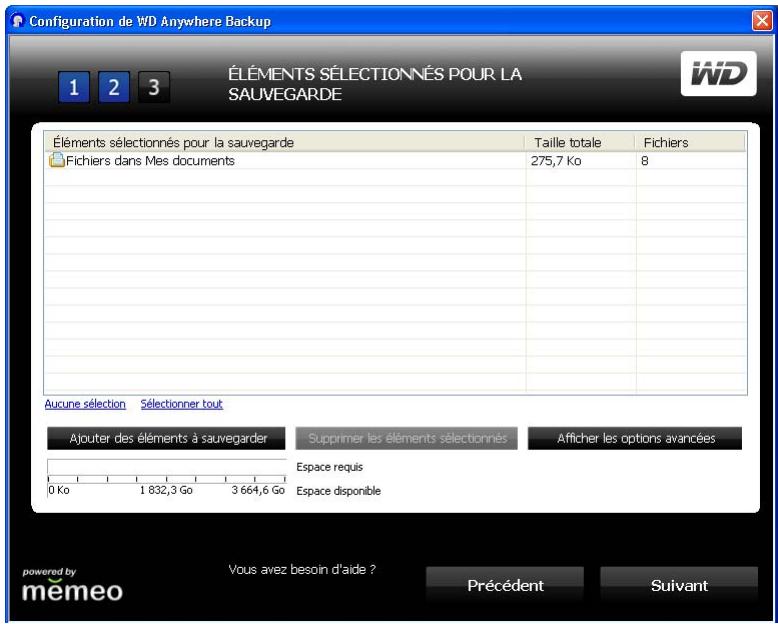Click the step 1 wizard indicator

tap(74, 87)
